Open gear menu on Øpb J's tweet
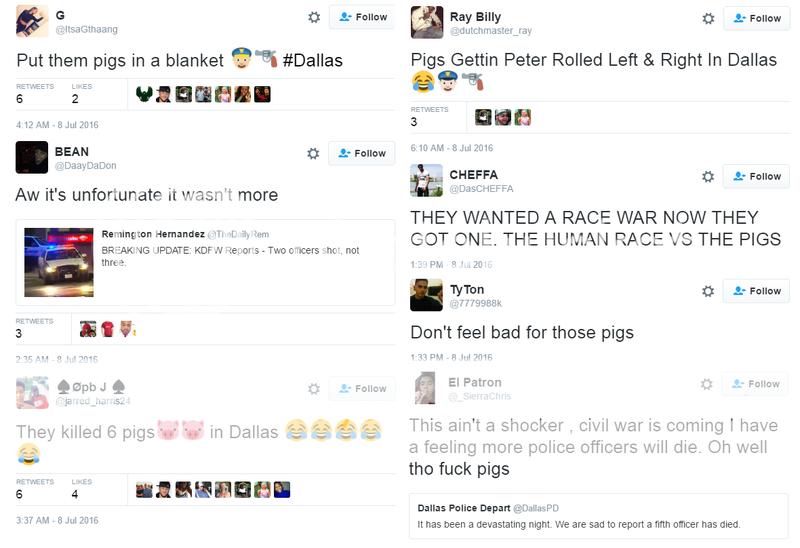The image size is (800, 548). pos(314,389)
